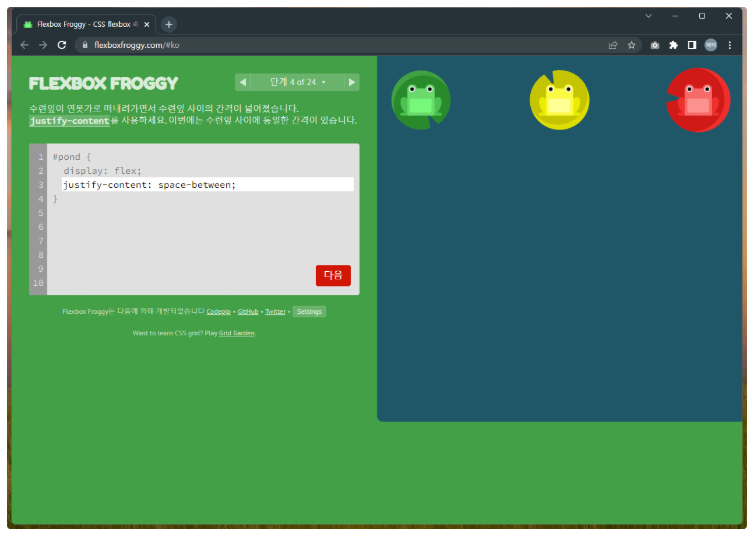Toggle the browser side panel icon
The height and width of the screenshot is (533, 751).
click(x=692, y=45)
